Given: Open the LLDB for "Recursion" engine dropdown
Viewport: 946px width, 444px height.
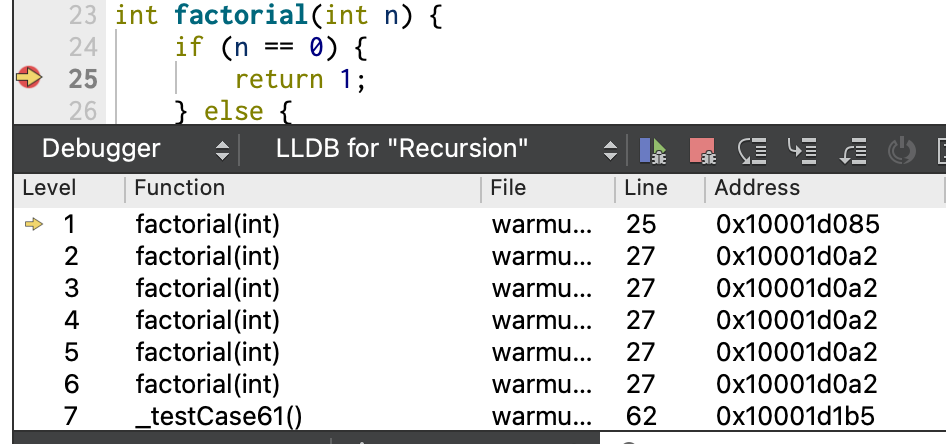Looking at the screenshot, I should point(445,149).
